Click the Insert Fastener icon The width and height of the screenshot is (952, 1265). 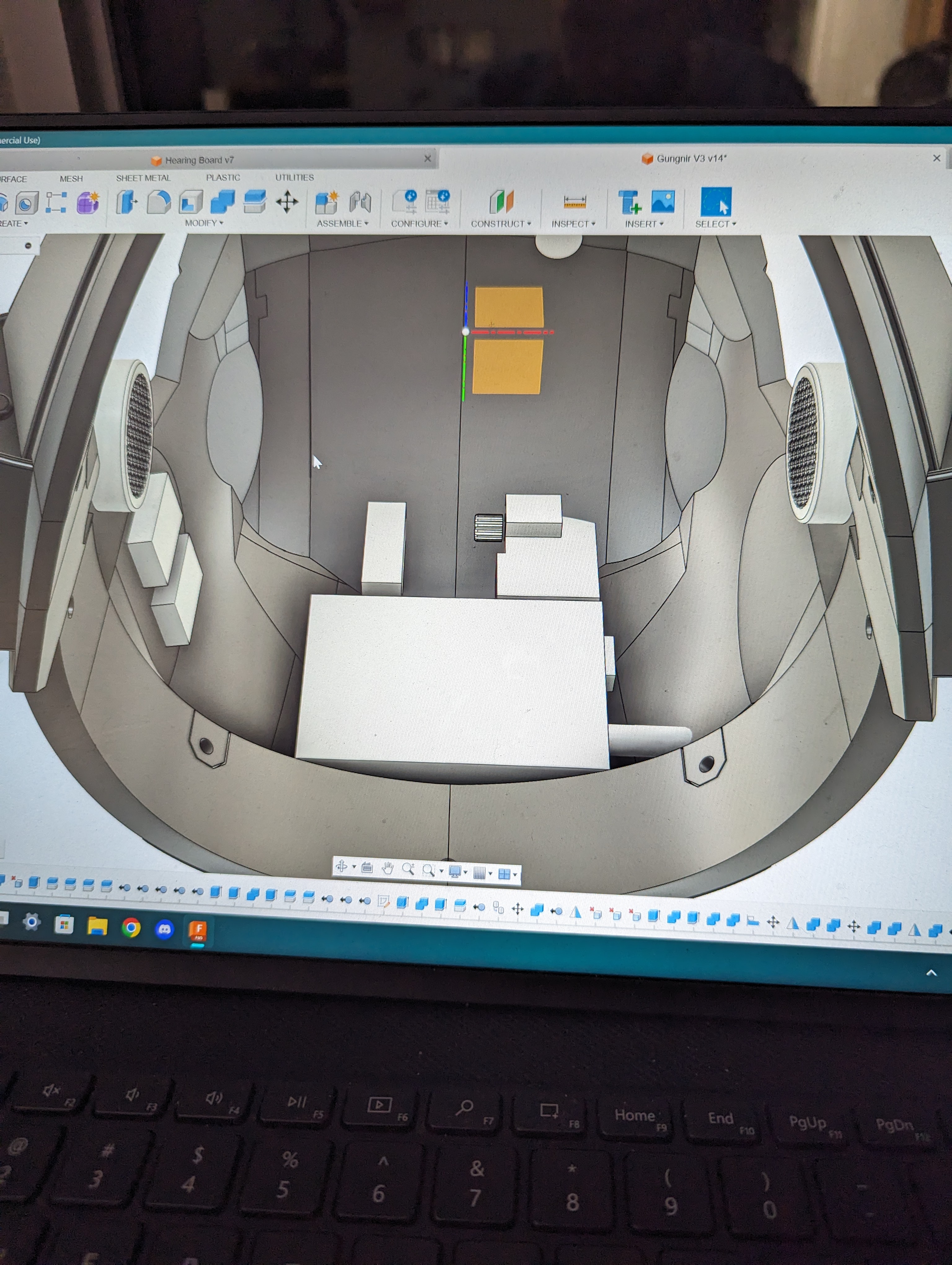(x=630, y=202)
